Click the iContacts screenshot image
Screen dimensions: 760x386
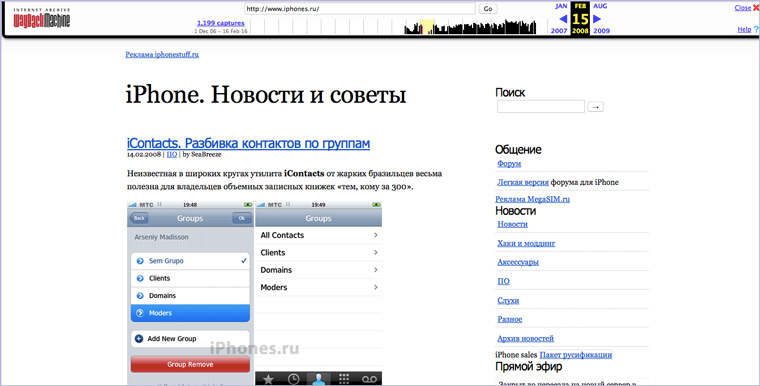click(254, 292)
